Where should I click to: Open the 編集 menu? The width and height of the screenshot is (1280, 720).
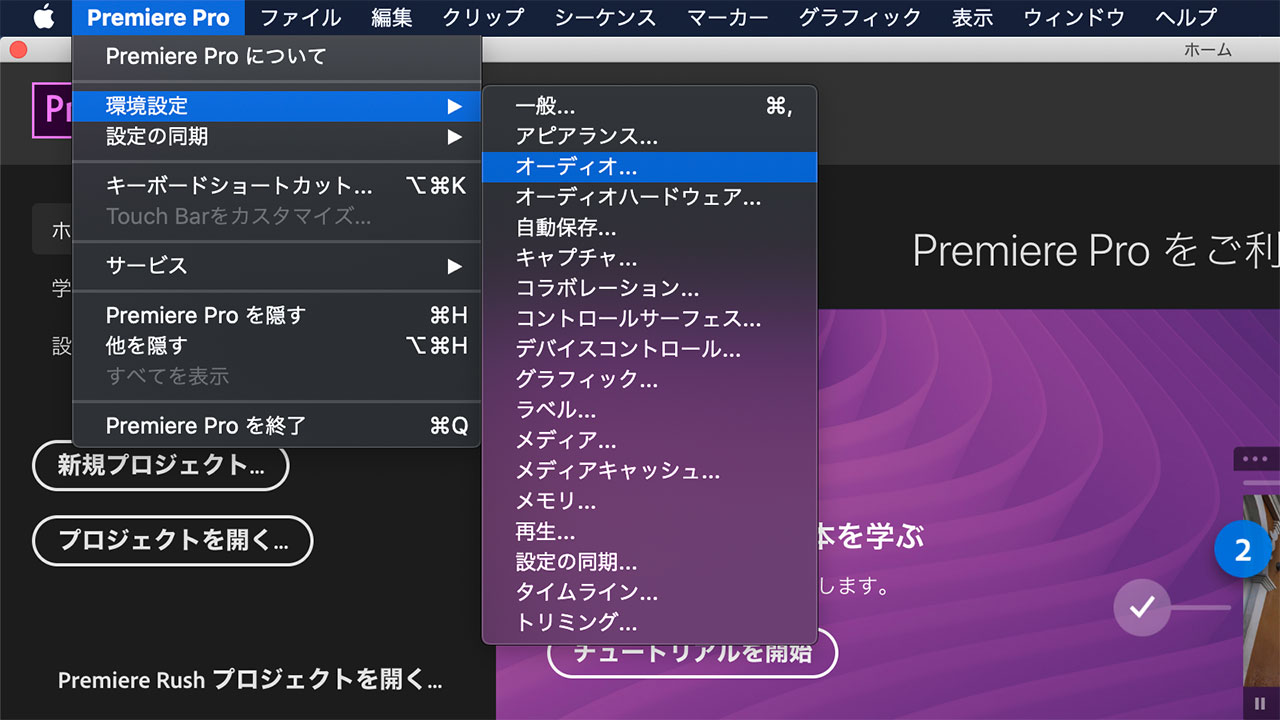(x=392, y=17)
